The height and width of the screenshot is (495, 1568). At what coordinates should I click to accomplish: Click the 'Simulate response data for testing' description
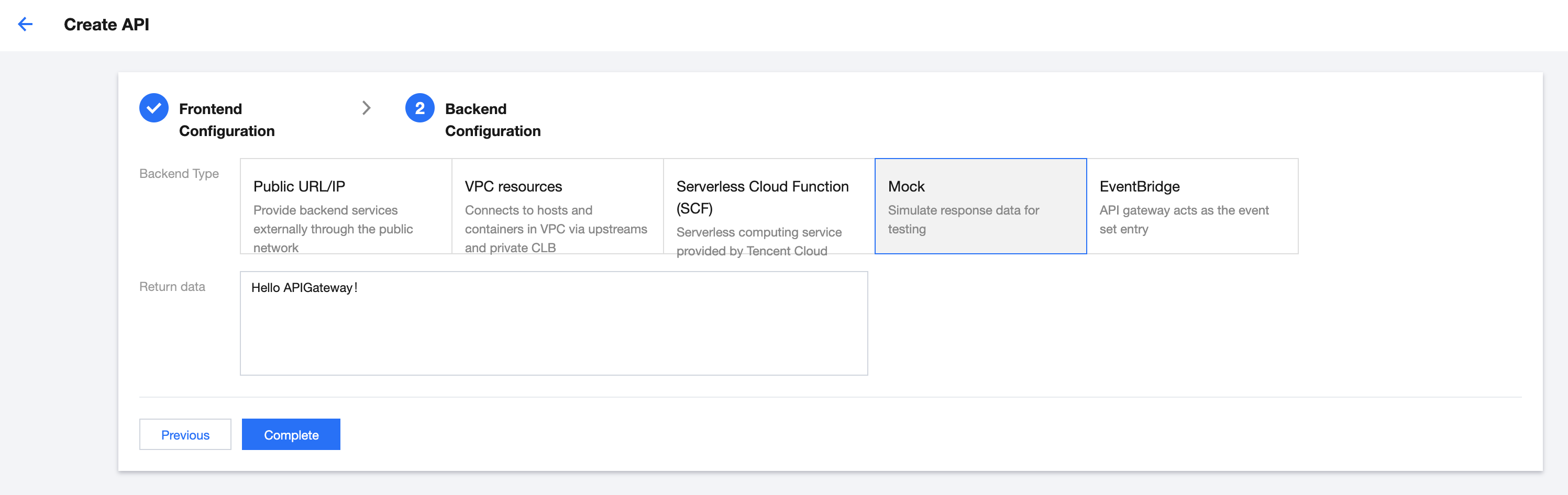(x=963, y=220)
